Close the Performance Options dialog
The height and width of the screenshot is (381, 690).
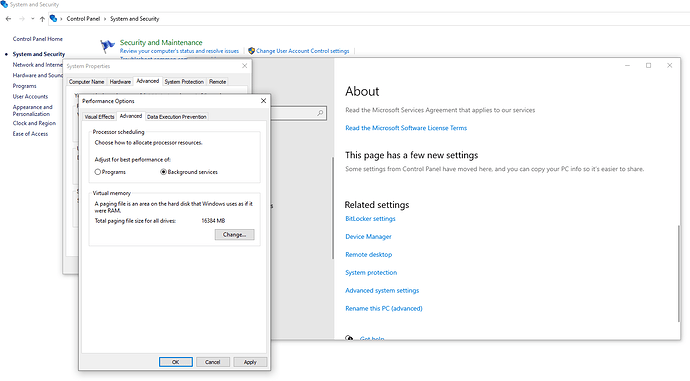(x=263, y=101)
